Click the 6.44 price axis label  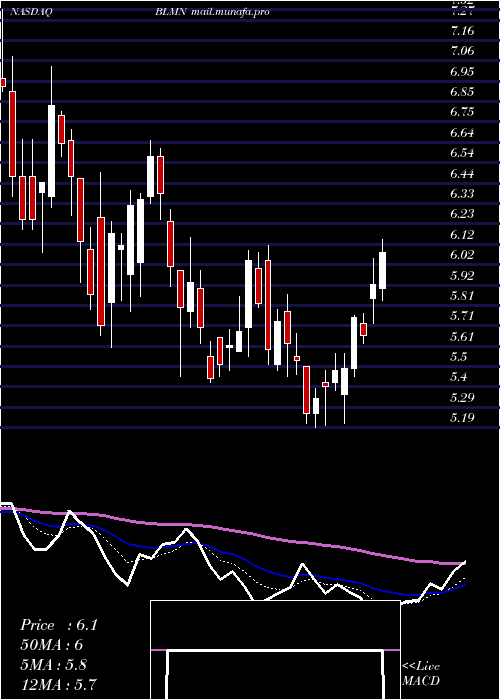pos(462,173)
